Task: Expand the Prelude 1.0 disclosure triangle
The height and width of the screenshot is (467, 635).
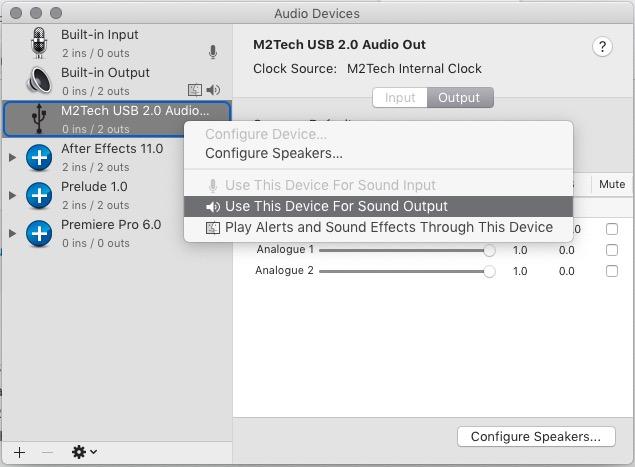Action: pyautogui.click(x=13, y=195)
